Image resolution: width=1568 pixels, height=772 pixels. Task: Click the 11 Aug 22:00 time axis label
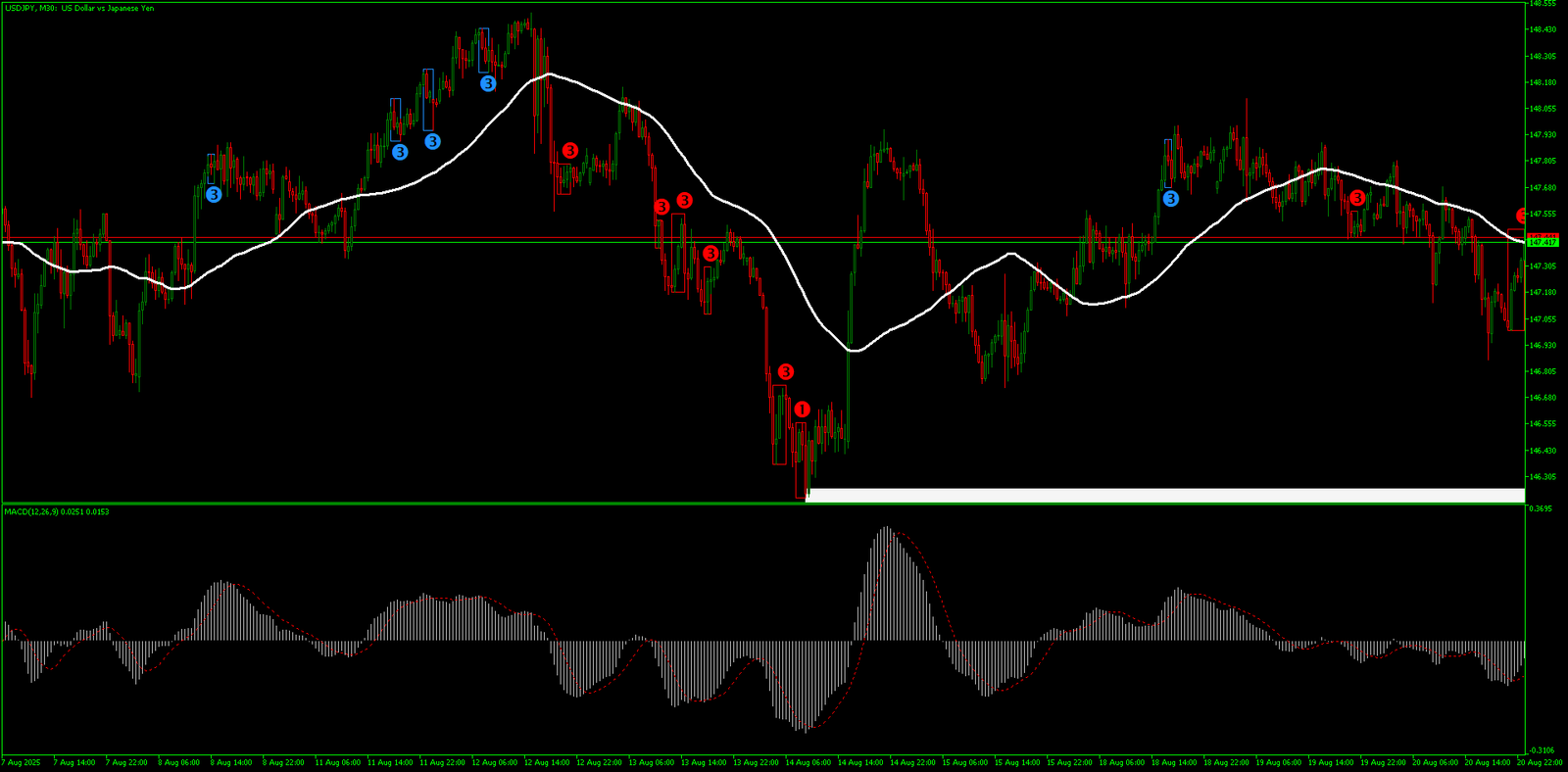pyautogui.click(x=442, y=762)
